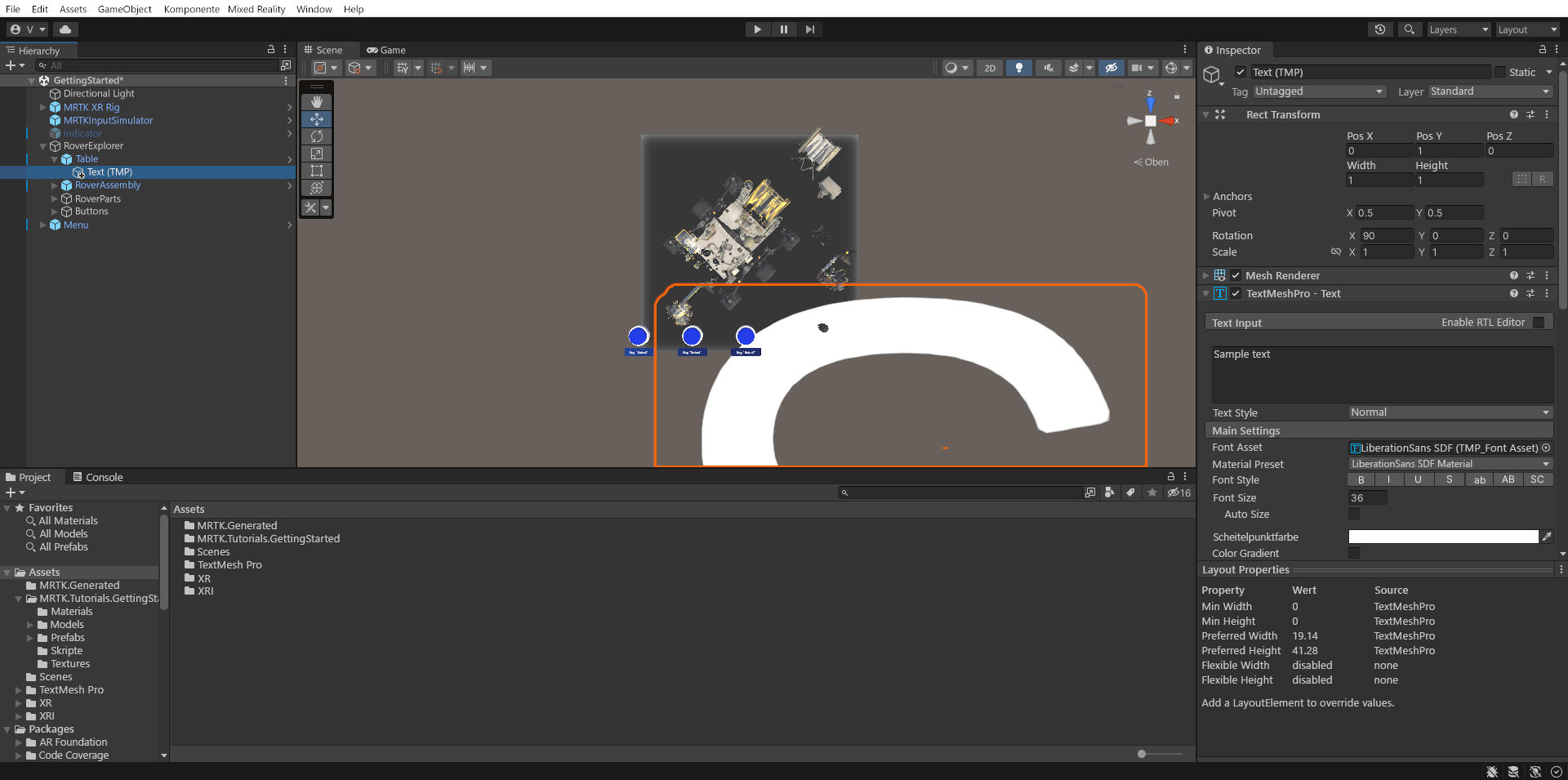Open the Layers dropdown
The height and width of the screenshot is (780, 1568).
pyautogui.click(x=1459, y=29)
